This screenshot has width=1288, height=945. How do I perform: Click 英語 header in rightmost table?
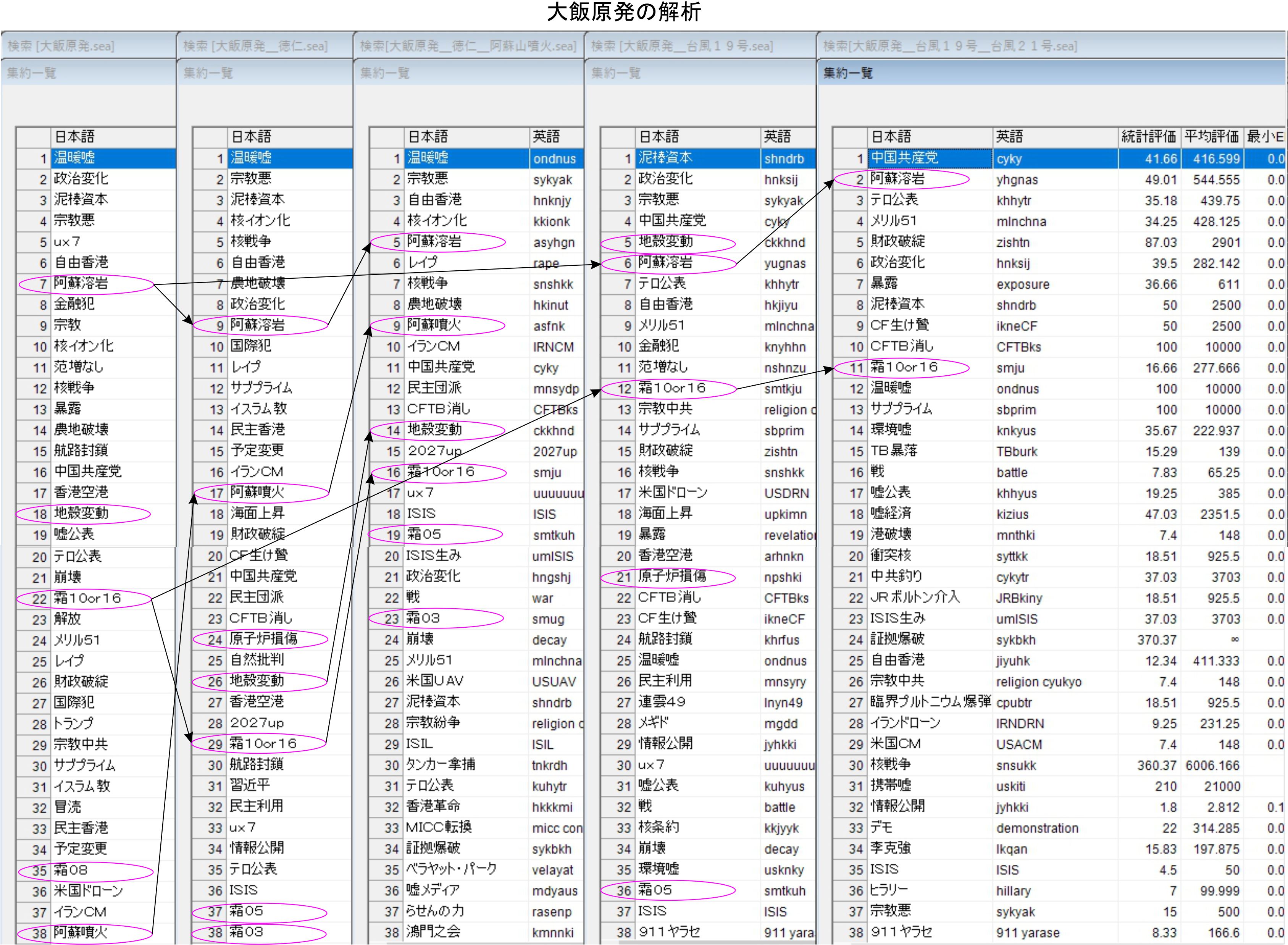(x=1009, y=137)
